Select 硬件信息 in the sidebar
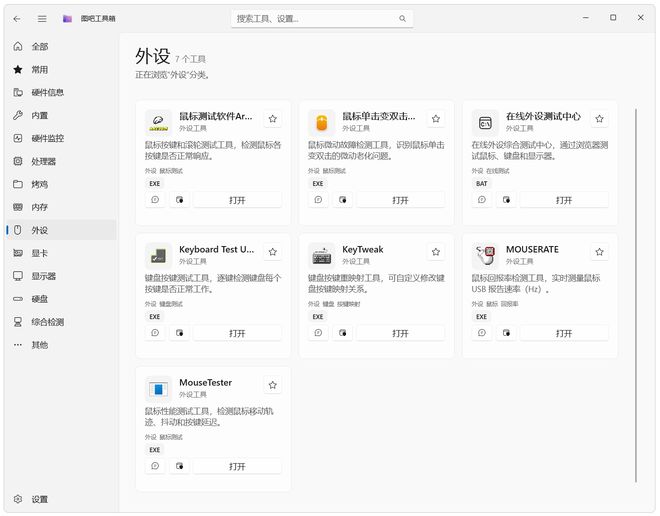660x516 pixels. click(61, 92)
